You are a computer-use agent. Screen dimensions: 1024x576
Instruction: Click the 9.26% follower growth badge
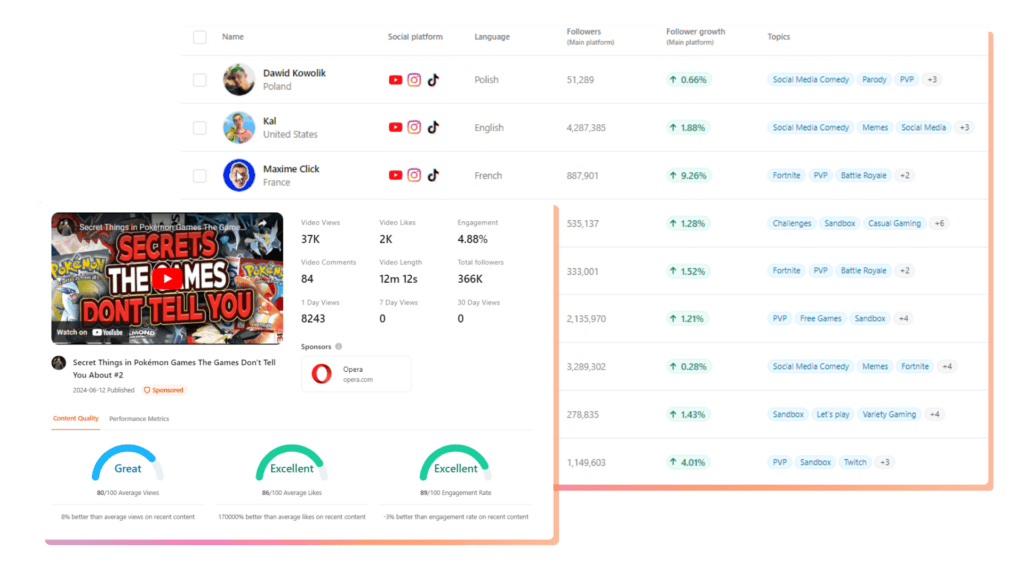point(688,175)
